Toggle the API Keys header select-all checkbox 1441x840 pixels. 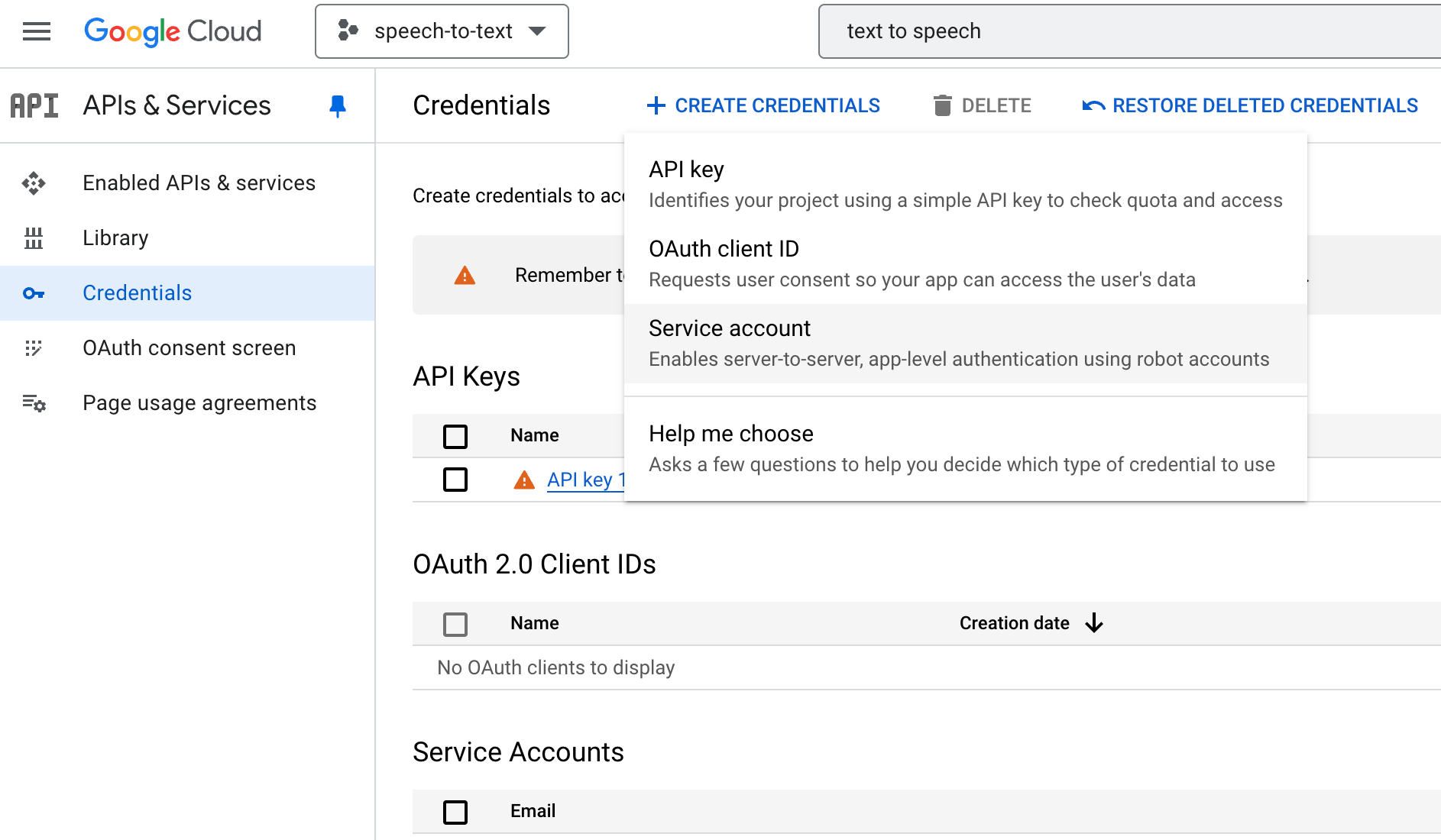[455, 436]
